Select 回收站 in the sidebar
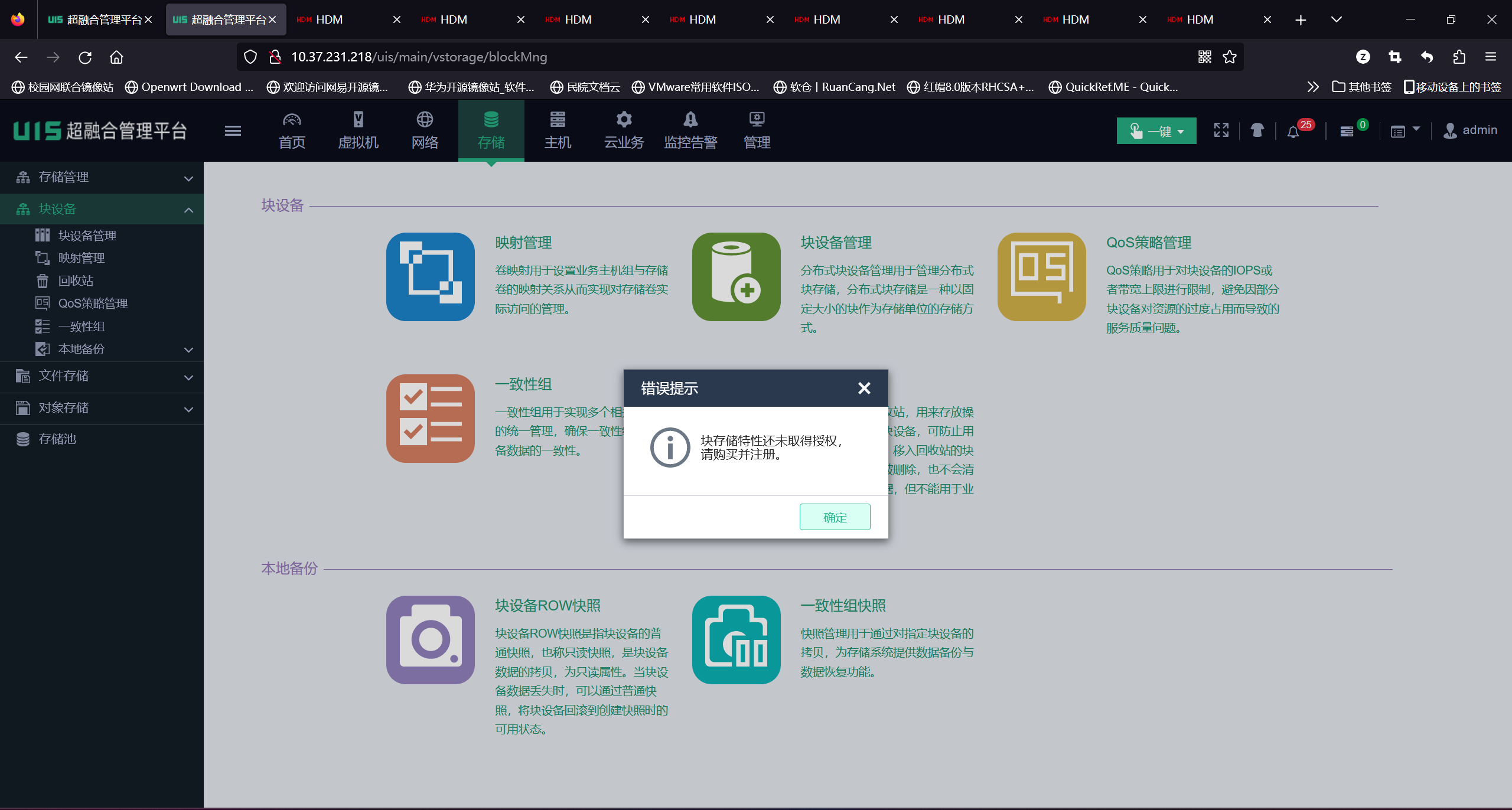Image resolution: width=1512 pixels, height=810 pixels. tap(76, 280)
